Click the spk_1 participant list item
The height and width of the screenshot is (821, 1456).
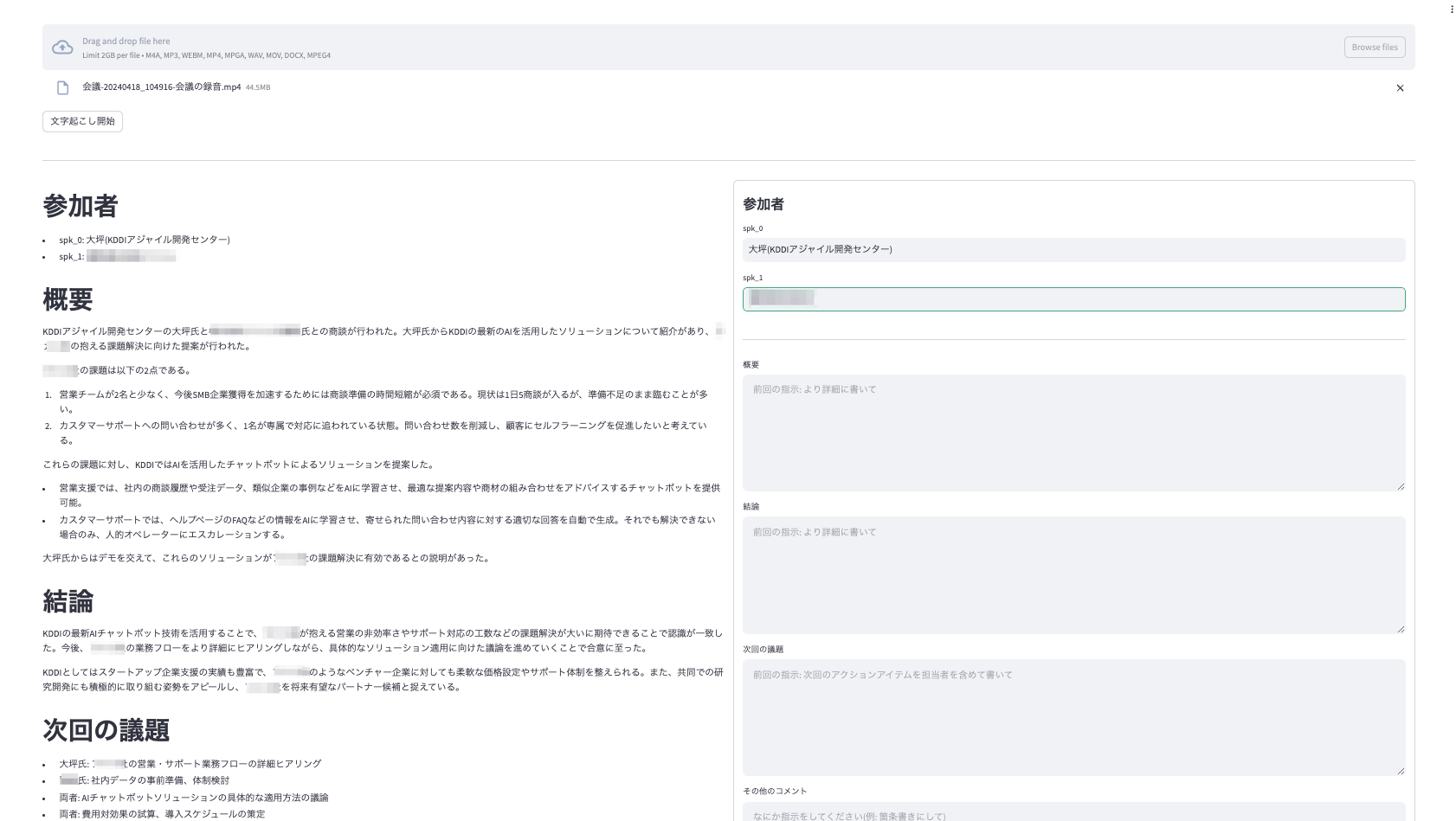click(x=118, y=257)
